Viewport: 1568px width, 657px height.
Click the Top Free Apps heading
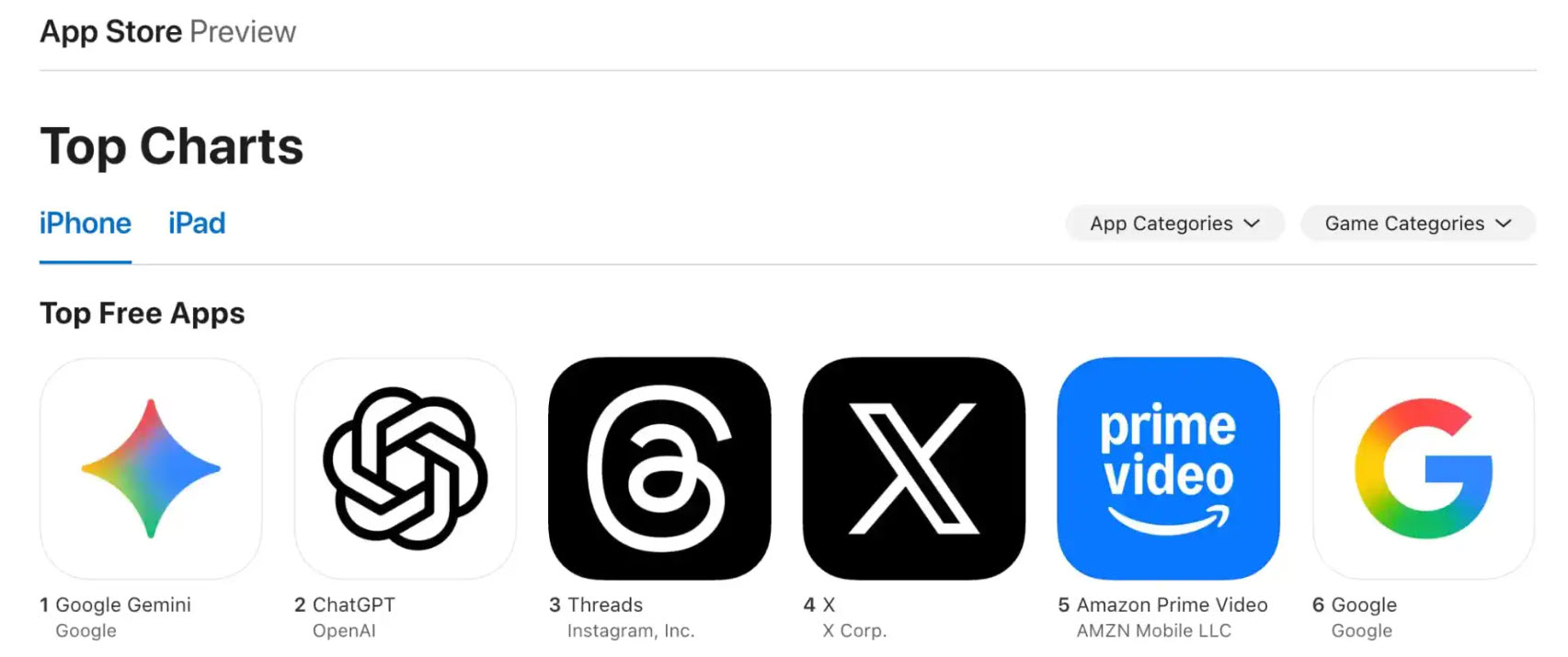[x=143, y=314]
